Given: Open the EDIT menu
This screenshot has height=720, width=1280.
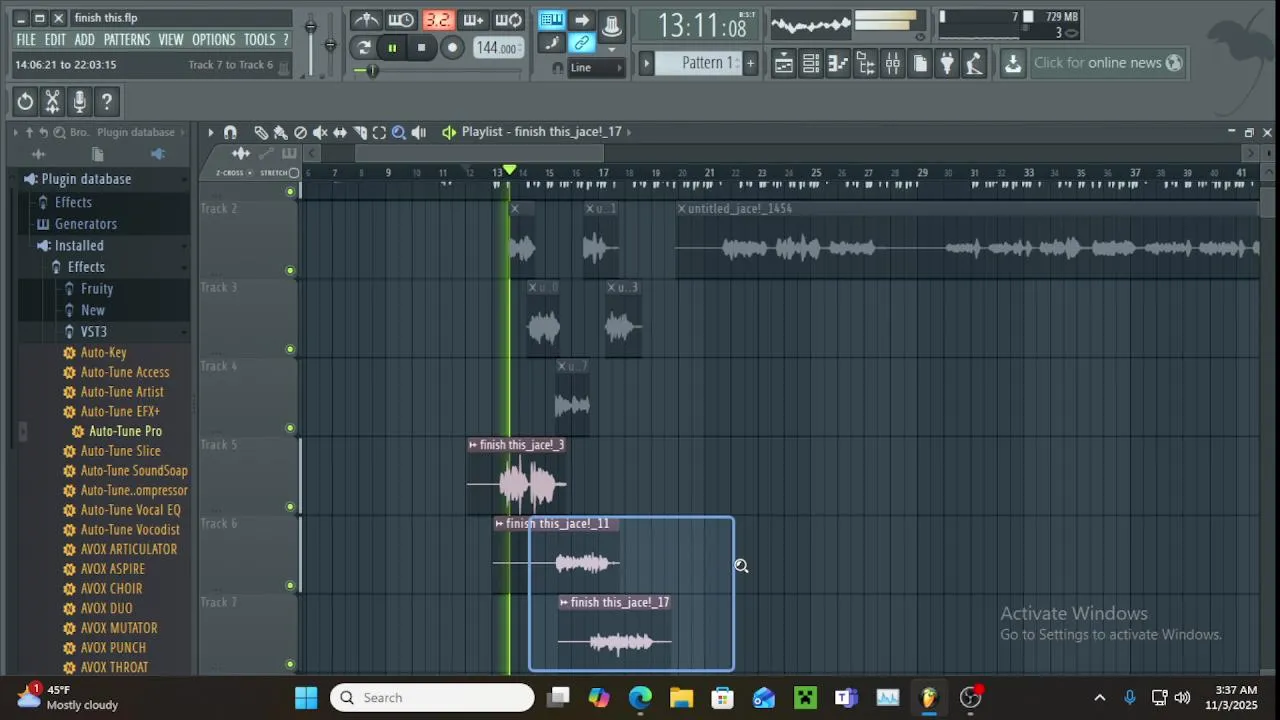Looking at the screenshot, I should (x=55, y=39).
